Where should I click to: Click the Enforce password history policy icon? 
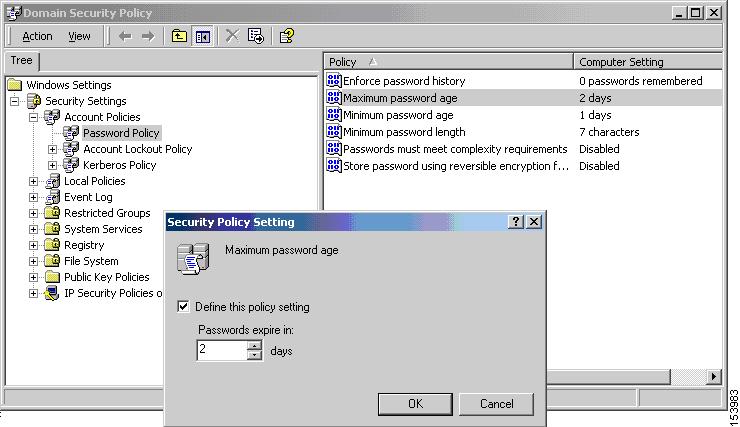(x=334, y=81)
